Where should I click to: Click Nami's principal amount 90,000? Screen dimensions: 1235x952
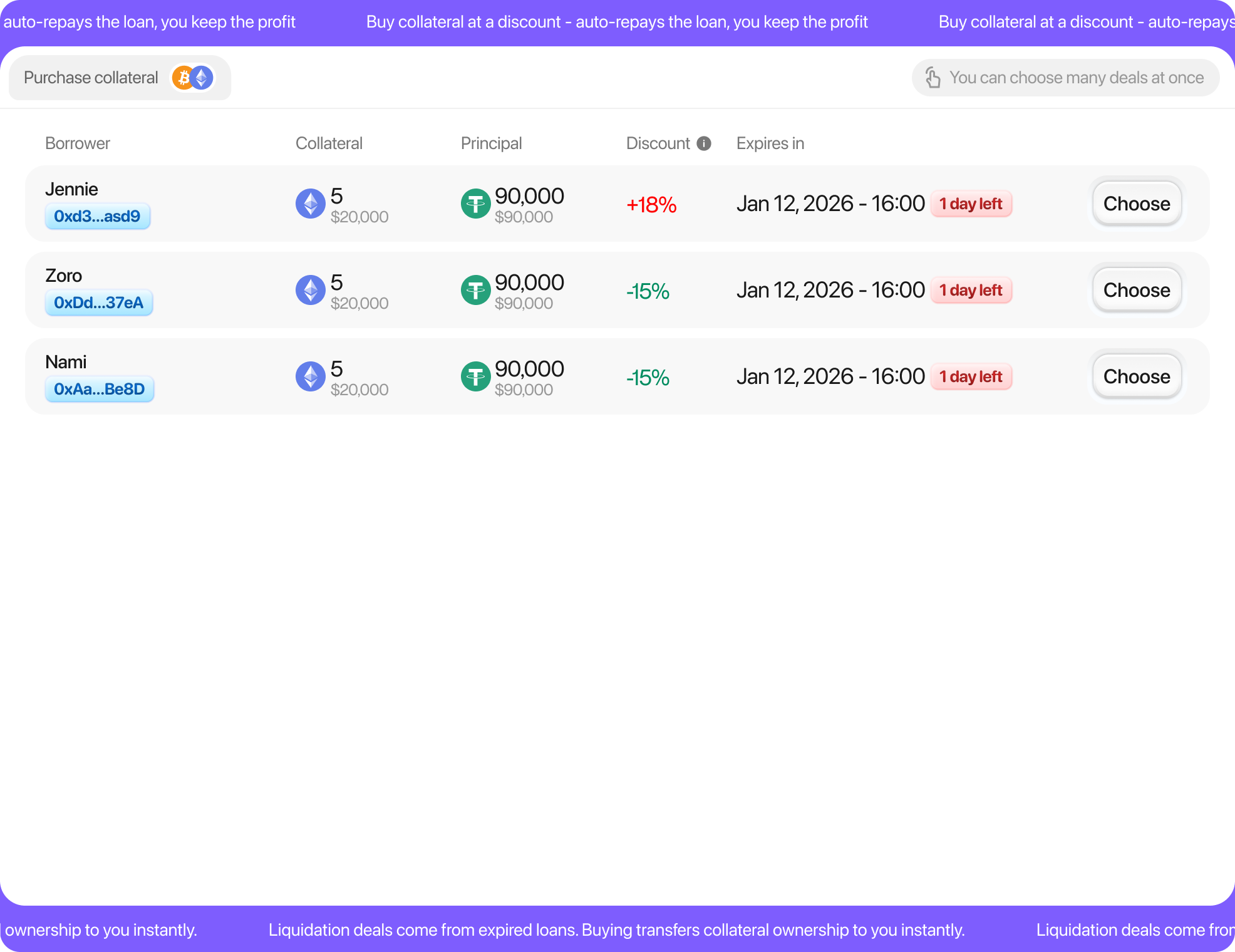[x=529, y=369]
